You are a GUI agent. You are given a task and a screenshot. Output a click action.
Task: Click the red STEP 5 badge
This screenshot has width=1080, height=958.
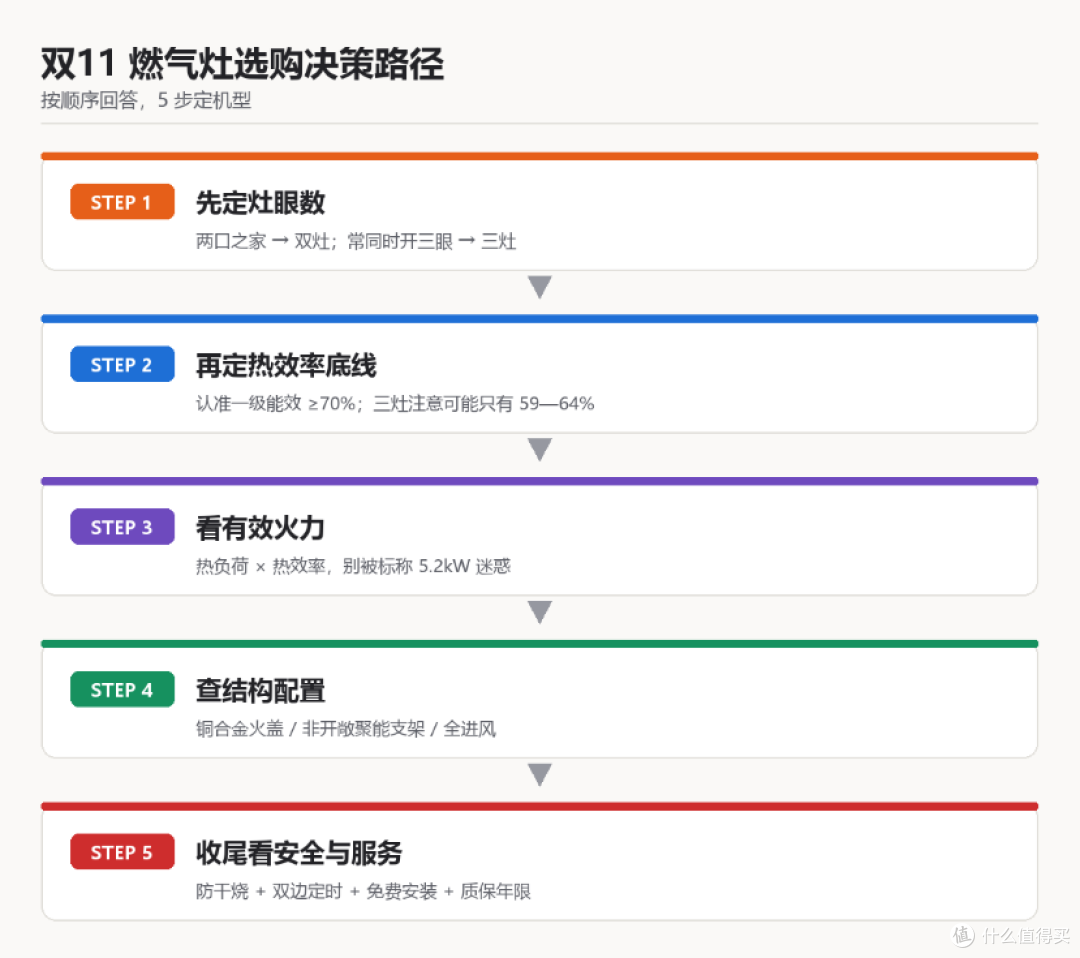click(122, 852)
